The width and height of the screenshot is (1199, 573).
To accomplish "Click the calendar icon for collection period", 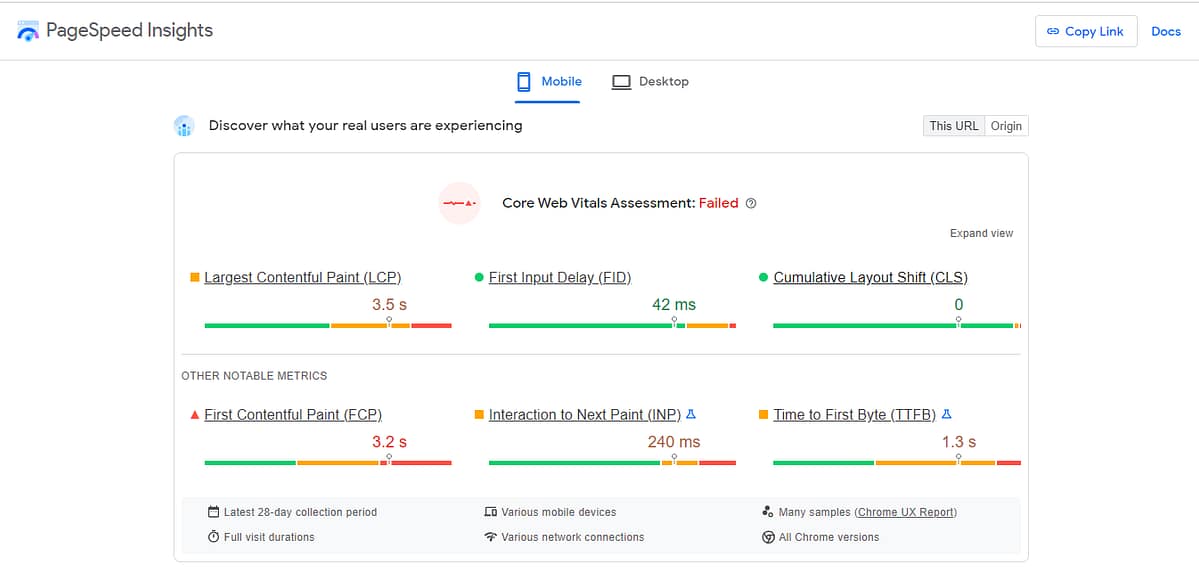I will coord(213,512).
